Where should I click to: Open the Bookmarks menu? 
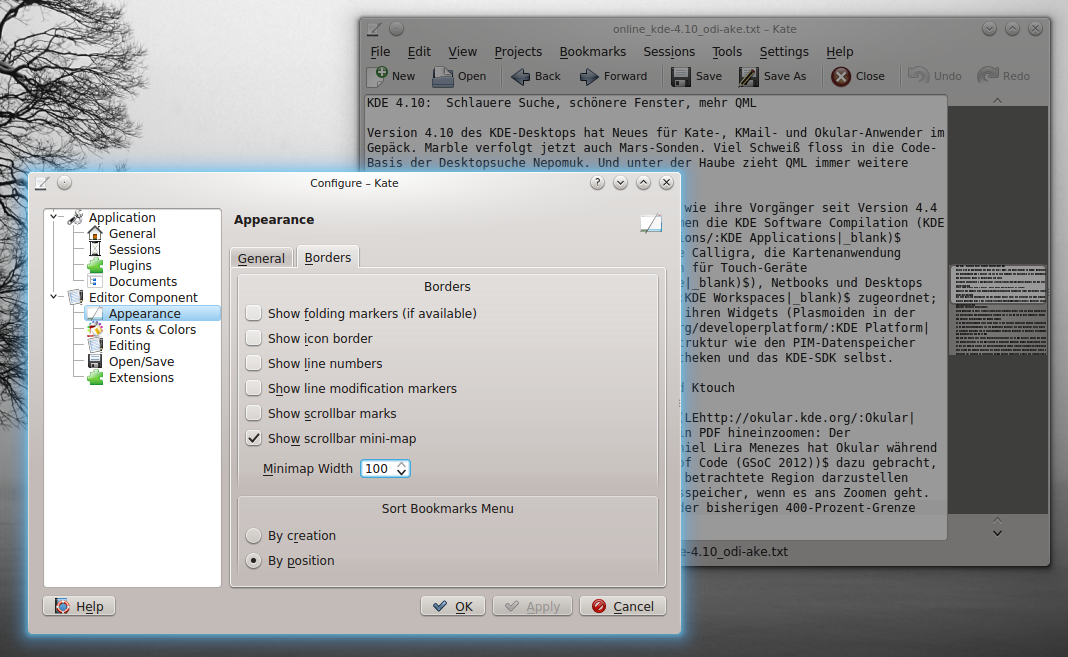click(x=592, y=52)
